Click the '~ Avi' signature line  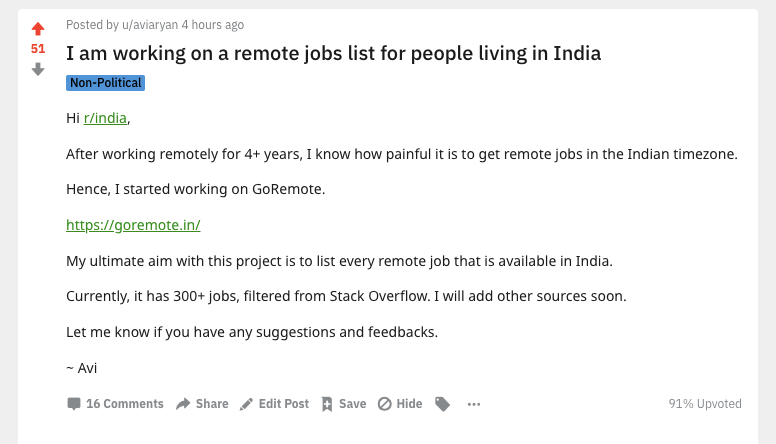click(81, 367)
